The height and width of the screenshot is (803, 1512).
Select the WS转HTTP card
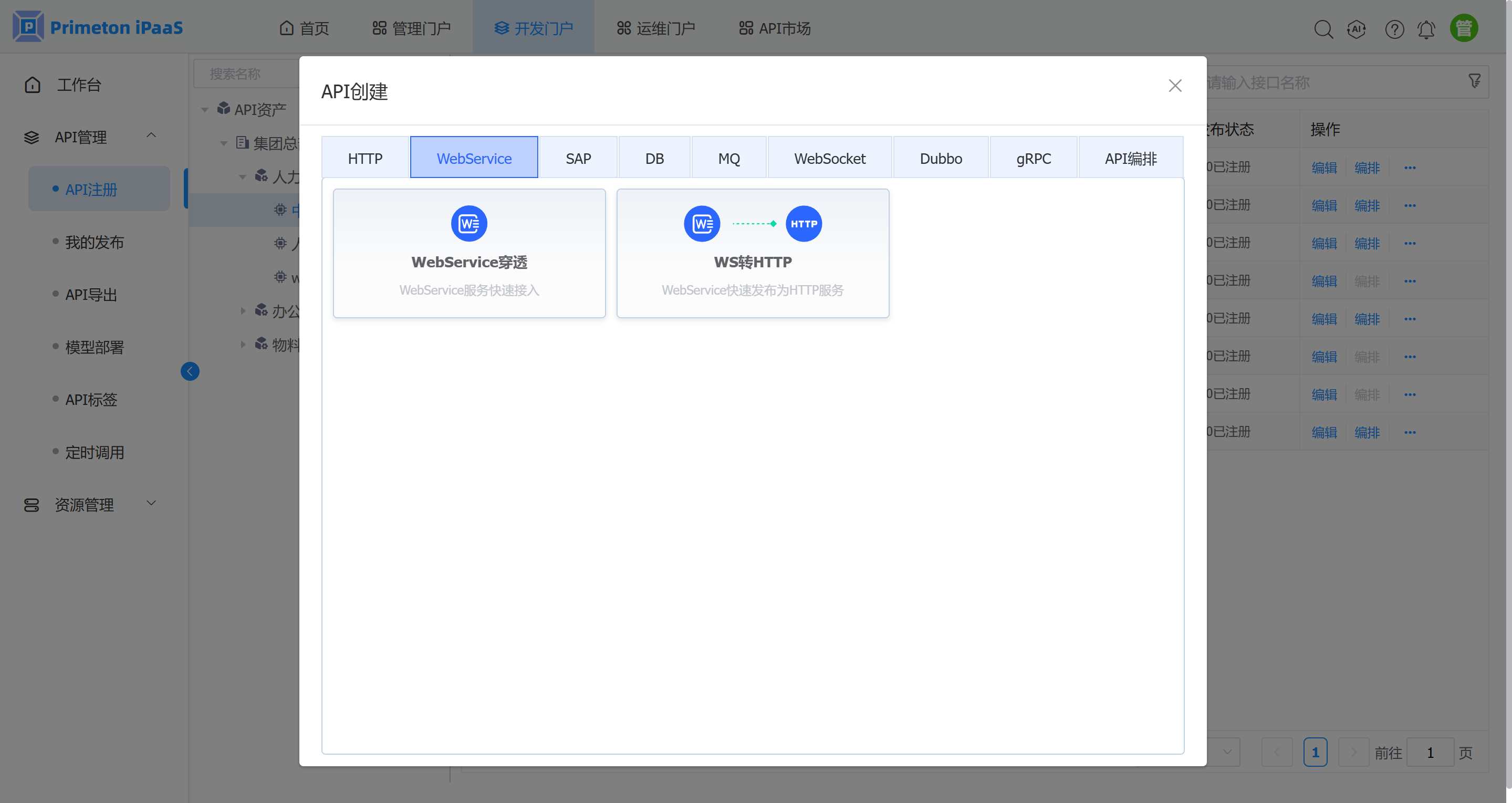coord(753,253)
